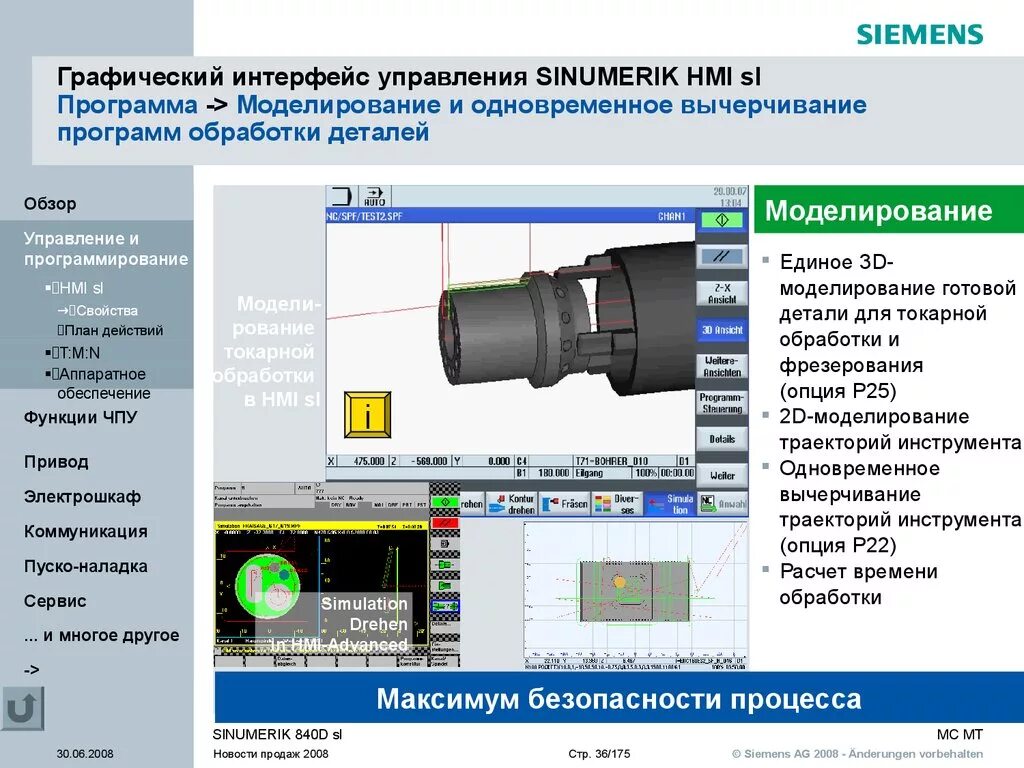Click green start icon in HMI-Advanced panel

(x=445, y=502)
